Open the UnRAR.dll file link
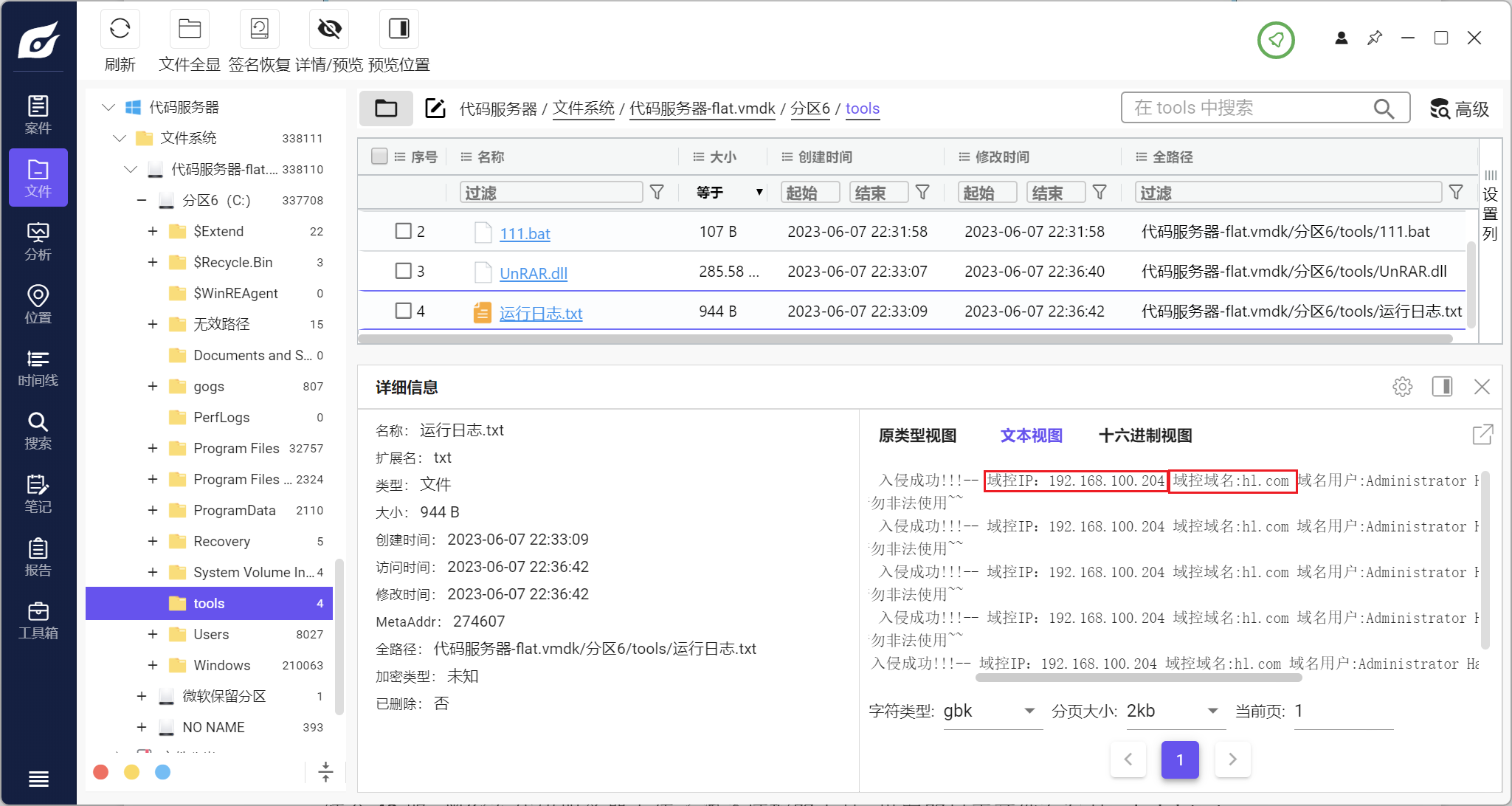Screen dimensions: 1512x806 coord(534,274)
